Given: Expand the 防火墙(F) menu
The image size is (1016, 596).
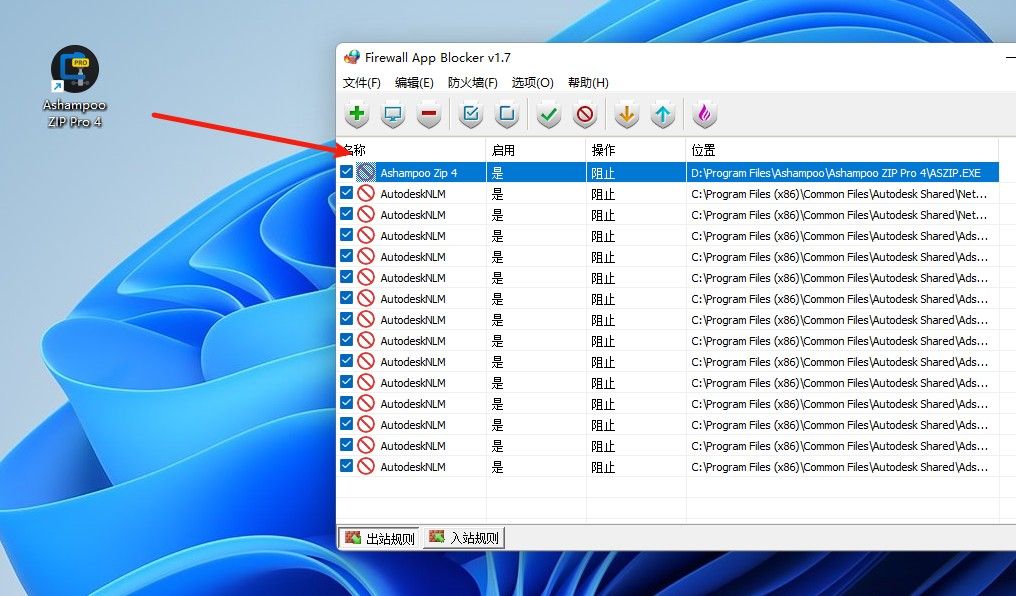Looking at the screenshot, I should (x=472, y=83).
